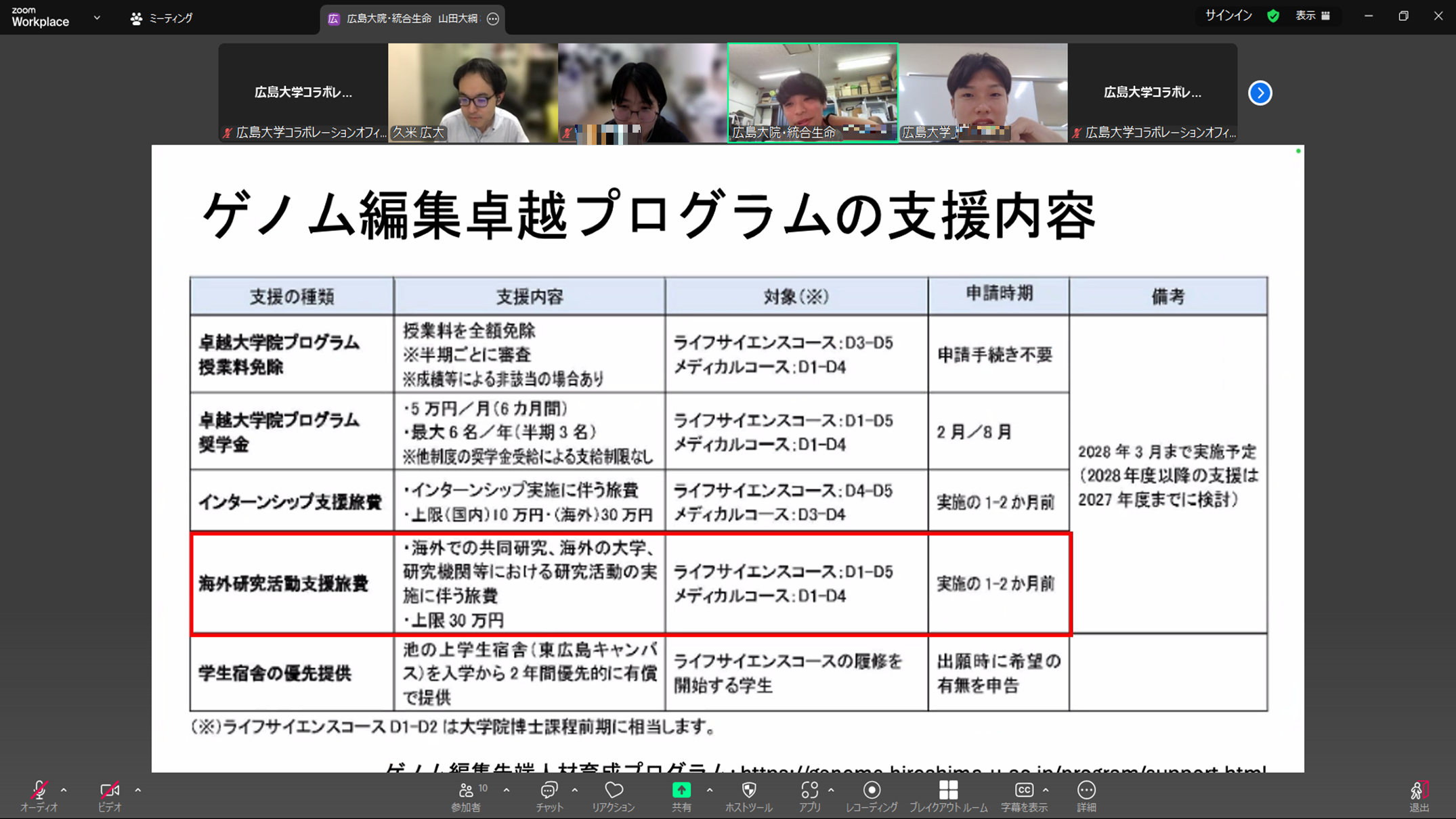
Task: Open Reactions heart icon
Action: click(x=614, y=791)
